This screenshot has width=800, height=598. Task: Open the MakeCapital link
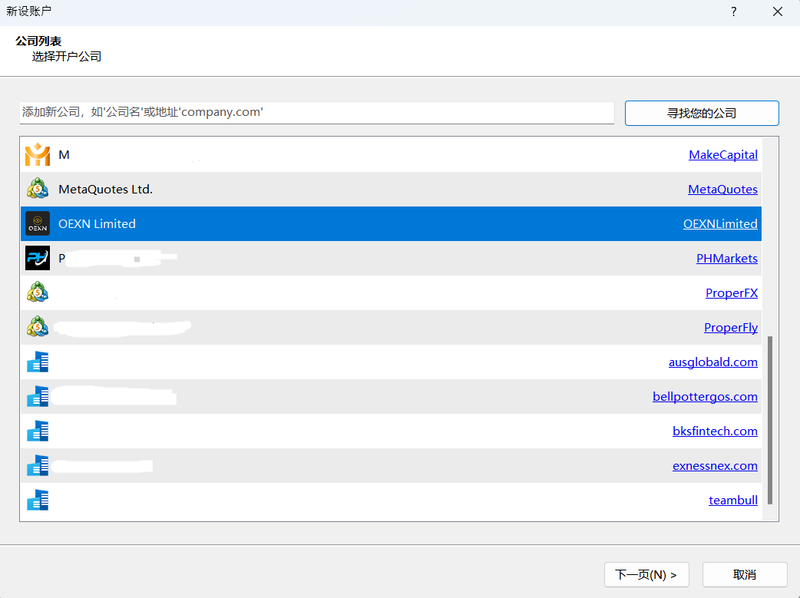pos(723,155)
